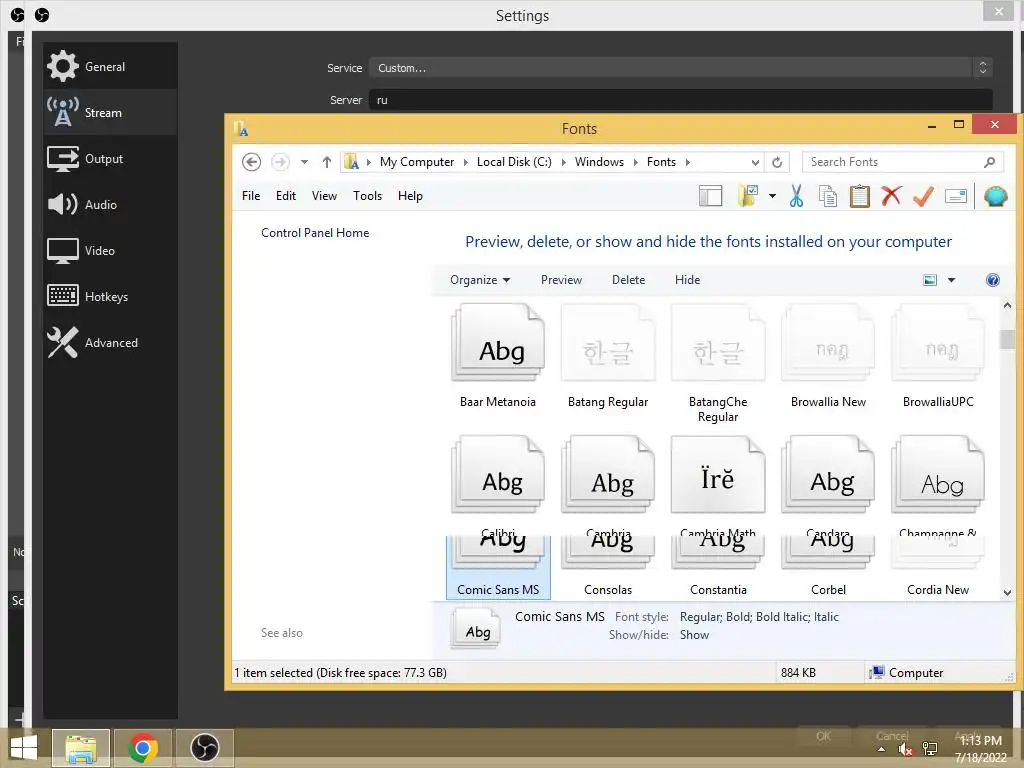Click the Back arrow in Fonts window

(251, 162)
